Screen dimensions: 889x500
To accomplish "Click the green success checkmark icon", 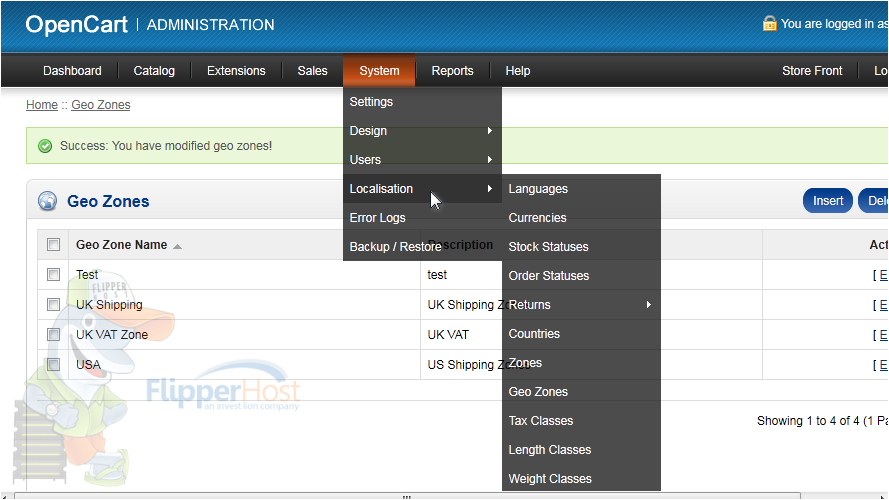I will (x=45, y=146).
